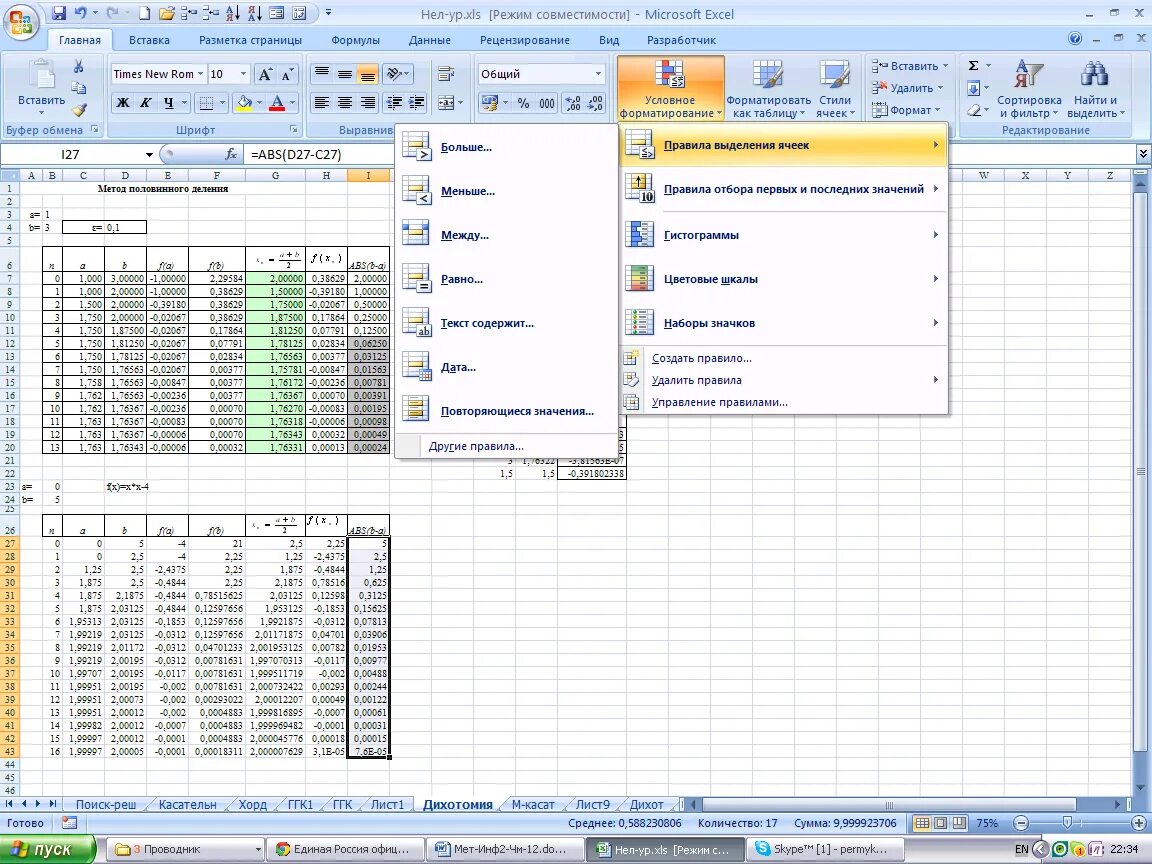Image resolution: width=1152 pixels, height=864 pixels.
Task: Open the Удалить cells dropdown
Action: coord(907,88)
